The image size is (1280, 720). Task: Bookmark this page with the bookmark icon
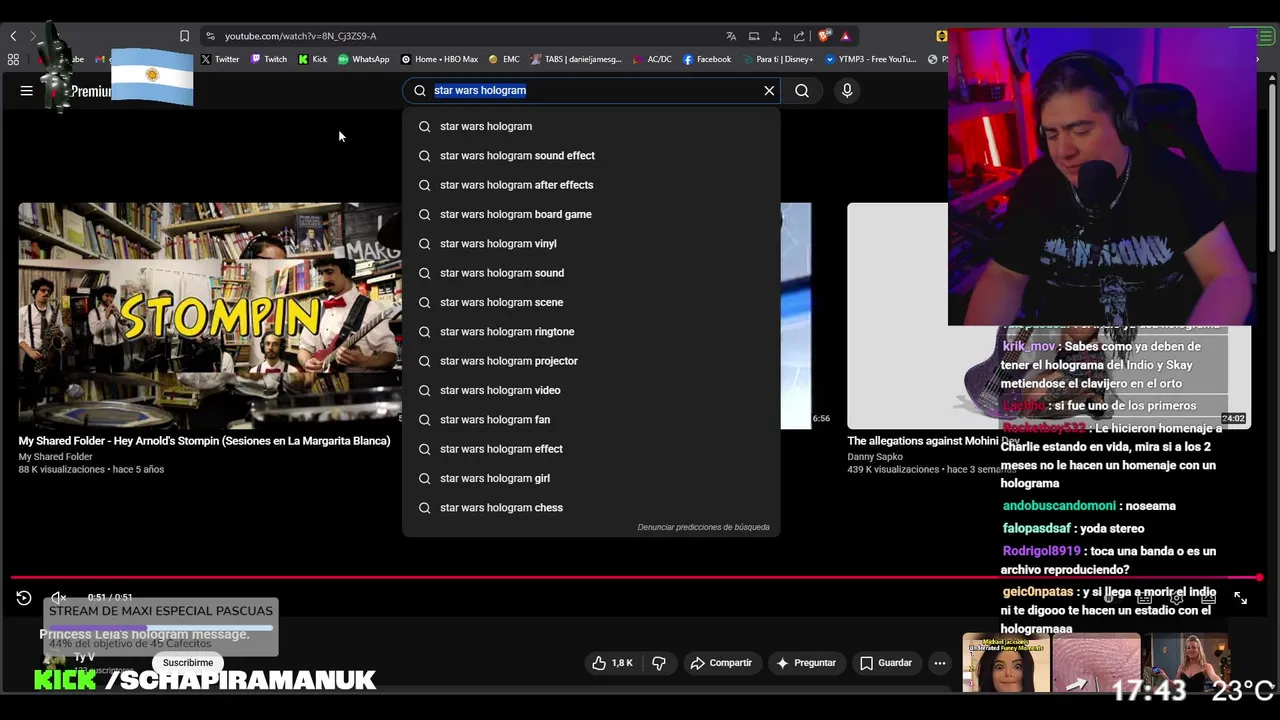pyautogui.click(x=185, y=36)
